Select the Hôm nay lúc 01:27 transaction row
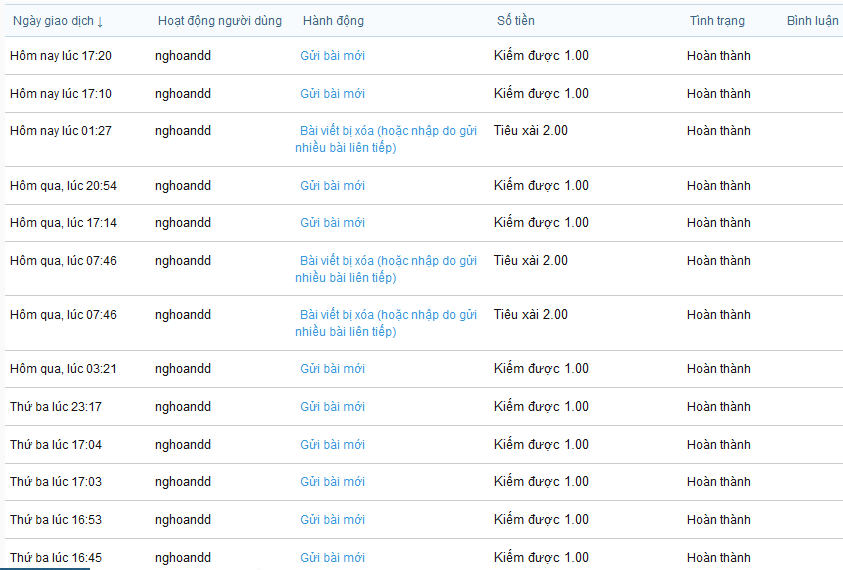 424,139
